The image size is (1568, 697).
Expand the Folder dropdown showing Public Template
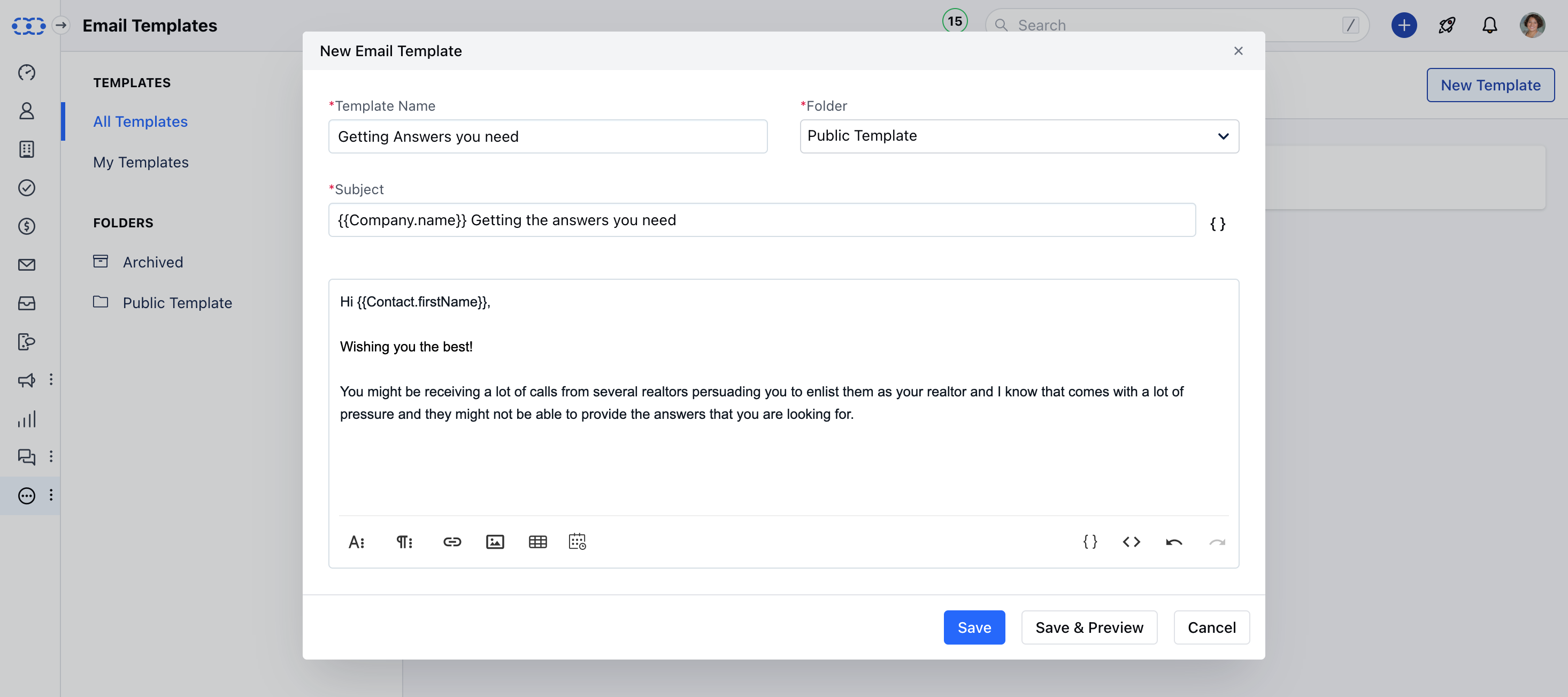pyautogui.click(x=1018, y=136)
